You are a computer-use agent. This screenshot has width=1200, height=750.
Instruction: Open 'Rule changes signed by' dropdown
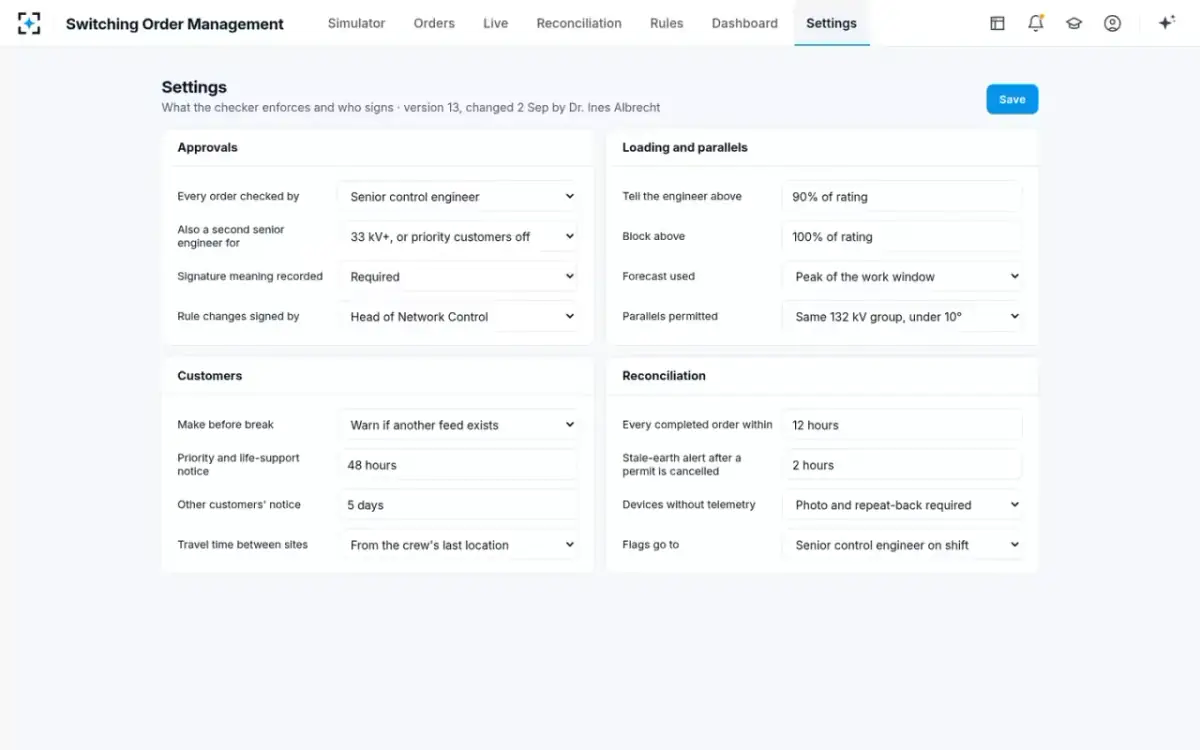pyautogui.click(x=458, y=317)
